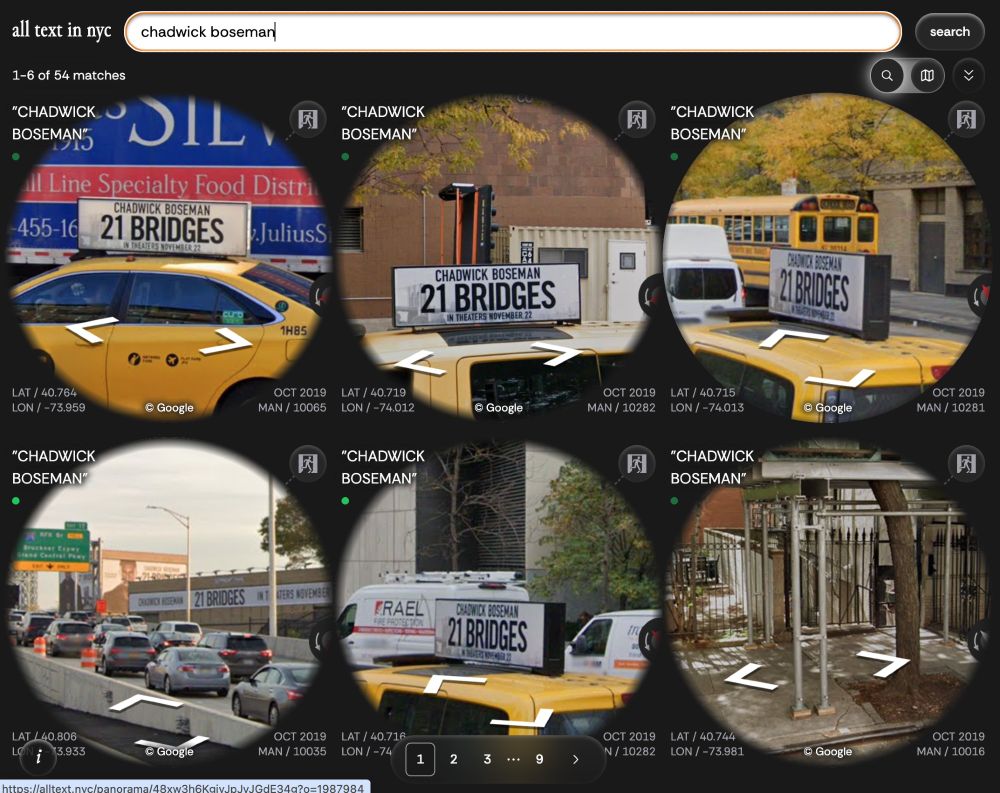Viewport: 1000px width, 793px height.
Task: Click the "MAN / 10065" zip label
Action: 292,408
